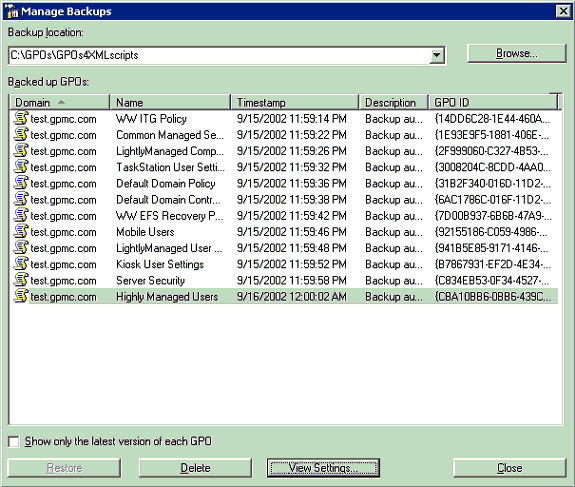Click GPO ID {31B2F340-016D-11D2-...
The width and height of the screenshot is (575, 487).
click(492, 183)
